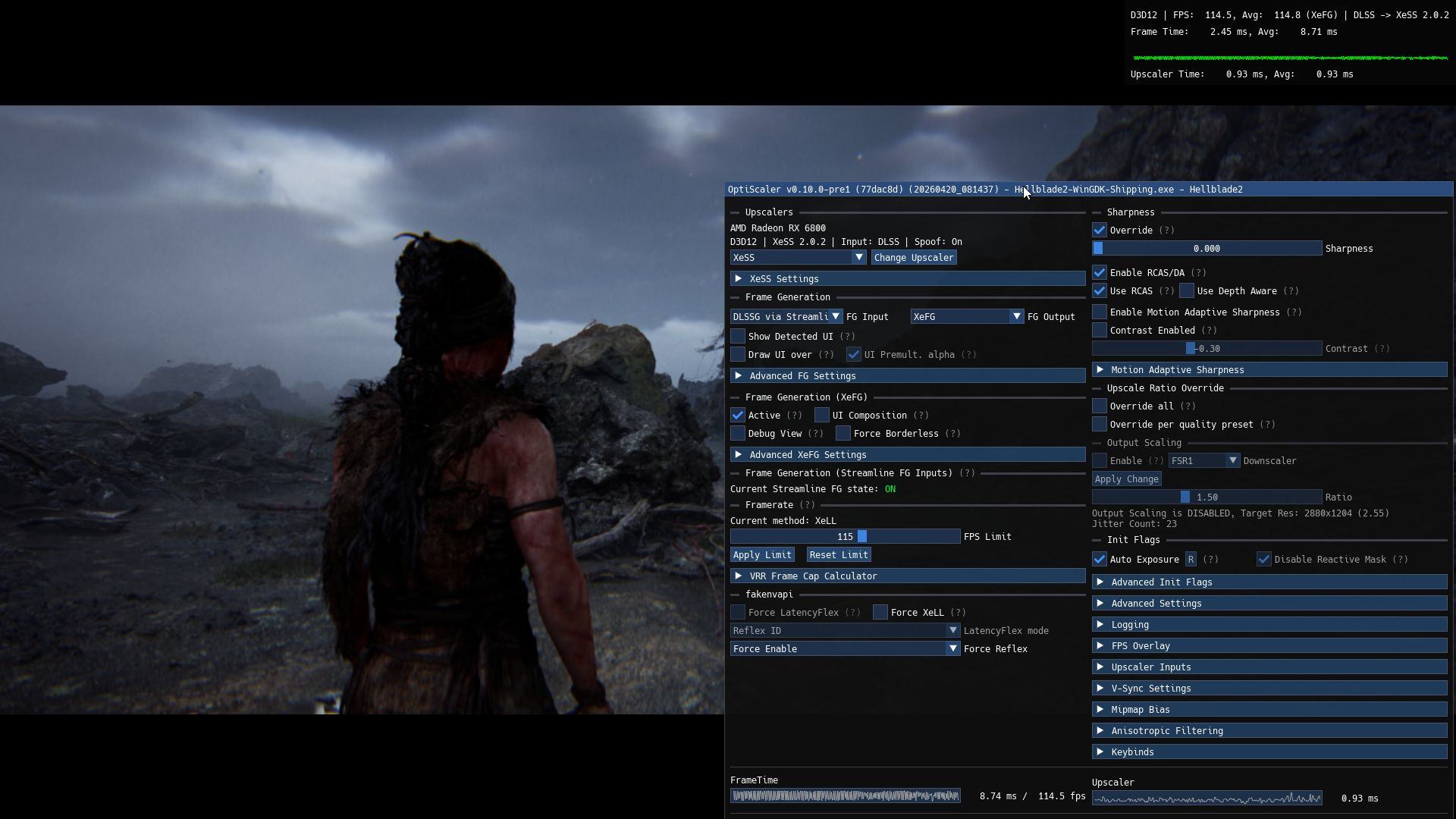This screenshot has height=819, width=1456.
Task: Expand the Mipmap Bias section
Action: coord(1269,710)
